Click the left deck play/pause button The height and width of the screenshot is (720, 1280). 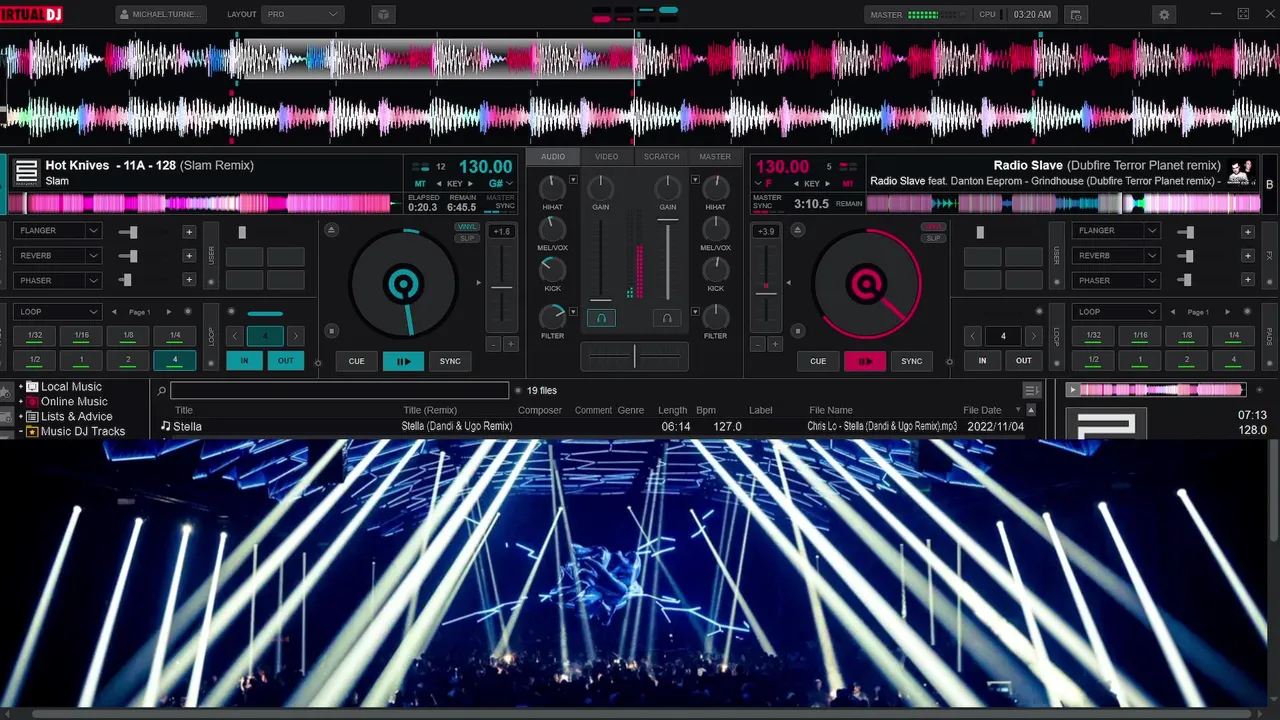tap(403, 361)
